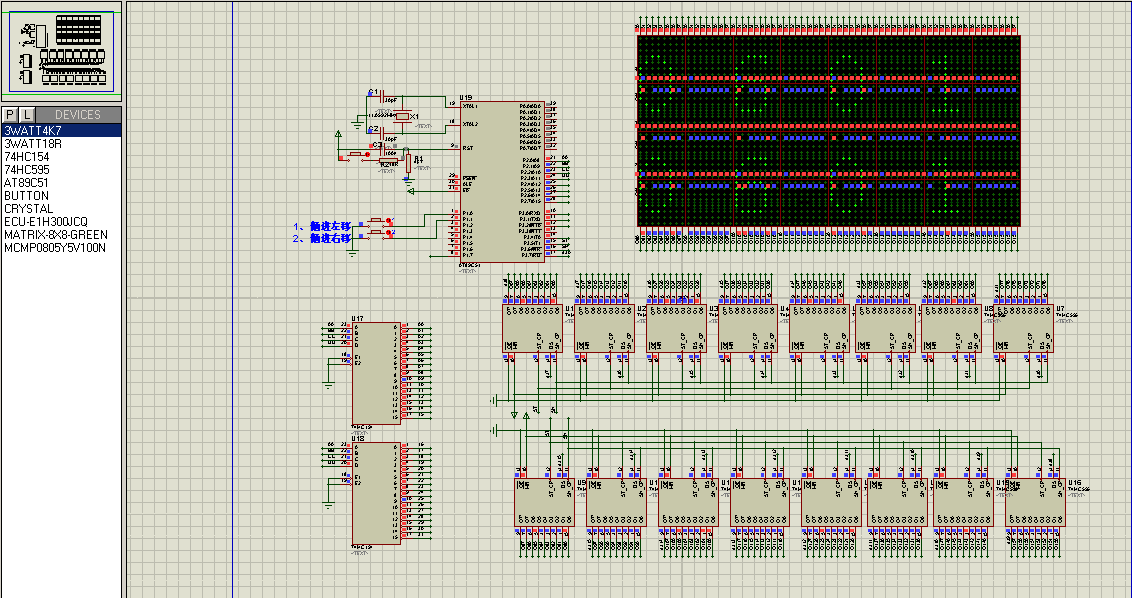Click power terminal arrow above reset button
Screen dimensions: 1132x598
click(x=339, y=134)
